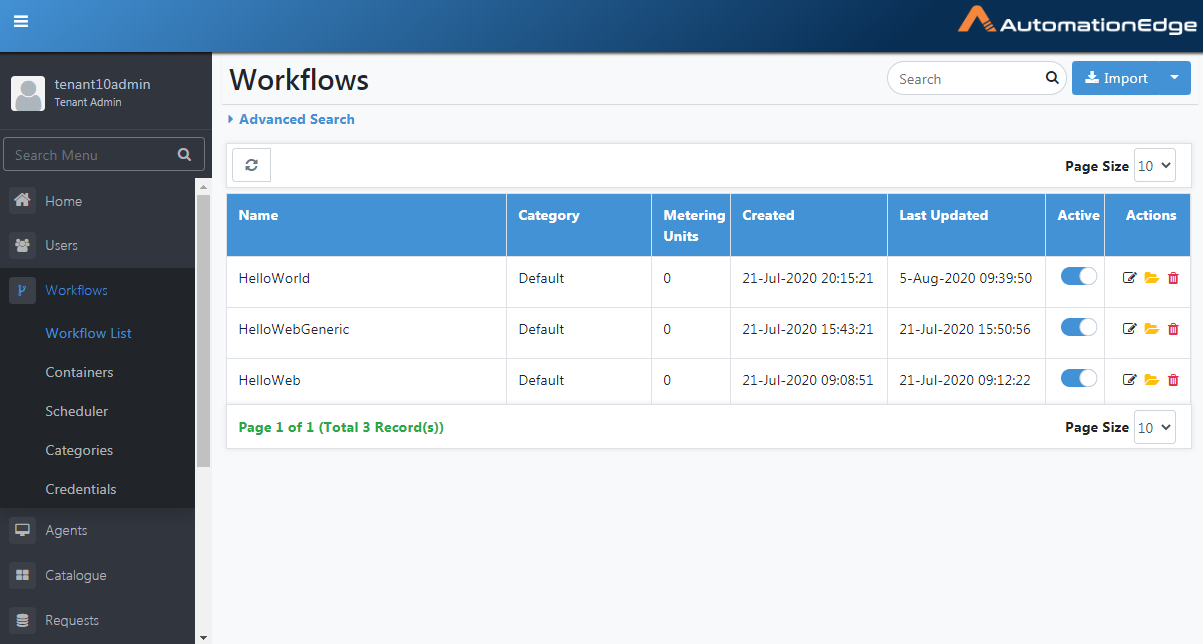This screenshot has width=1203, height=644.
Task: Toggle the hamburger menu icon
Action: click(20, 21)
